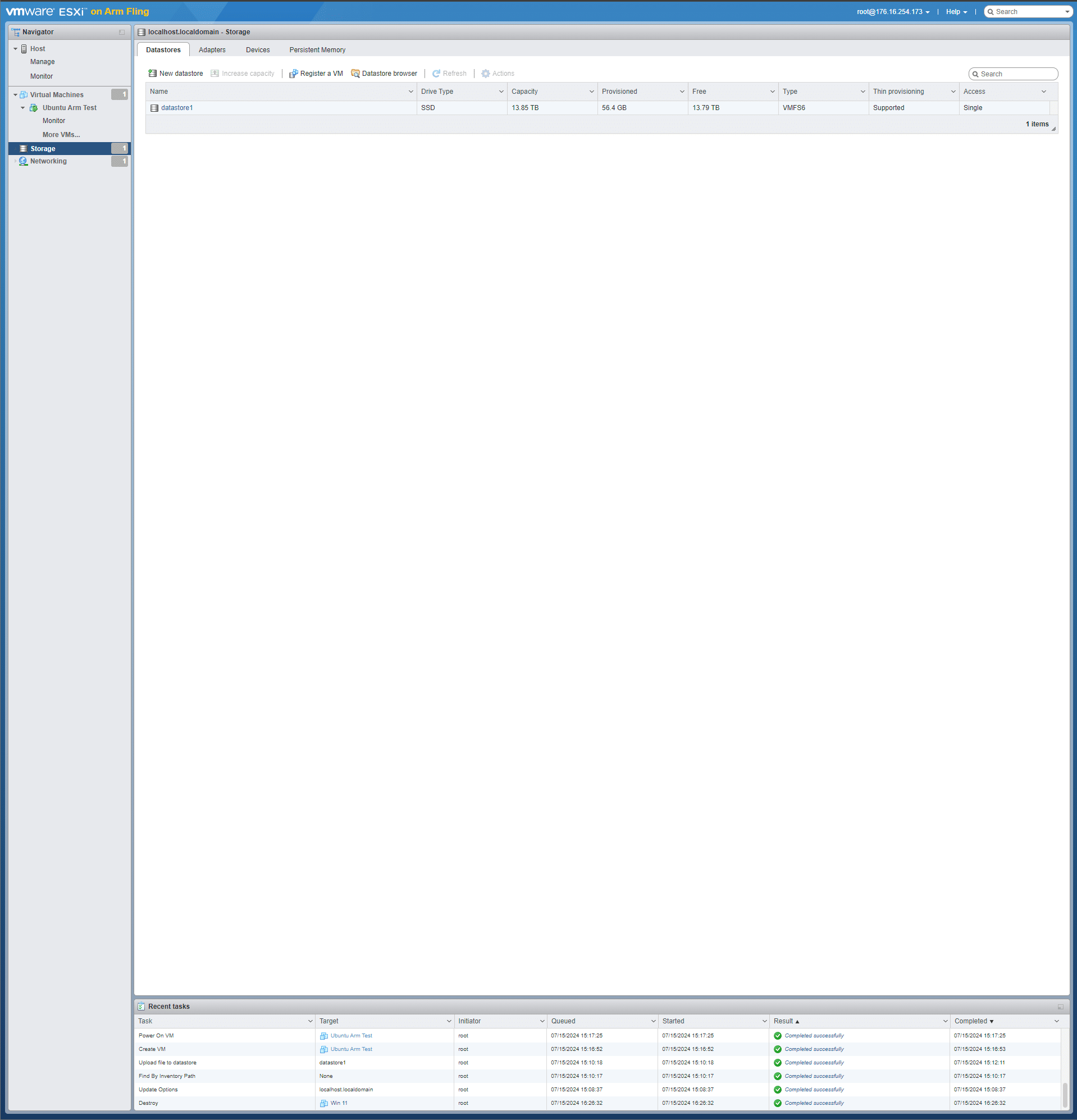Click the Recent tasks header icon
This screenshot has width=1077, height=1120.
coord(141,1007)
